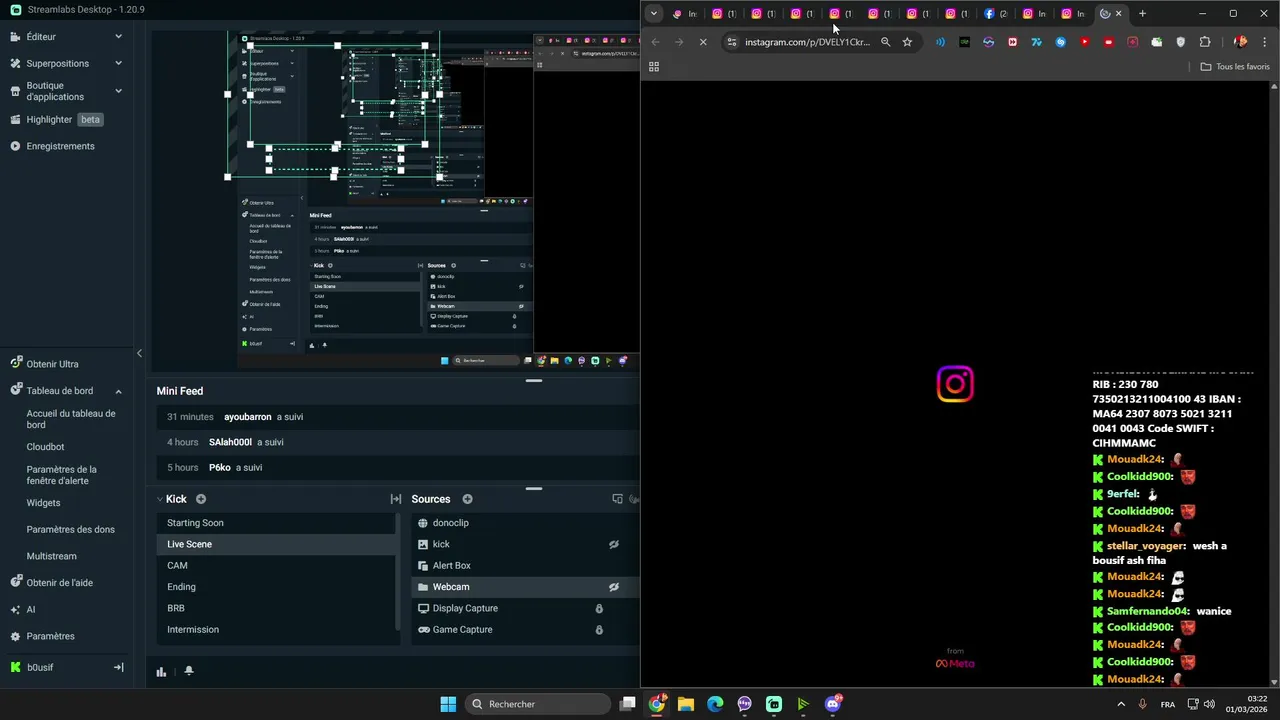Open Paramètres settings in sidebar

point(42,636)
